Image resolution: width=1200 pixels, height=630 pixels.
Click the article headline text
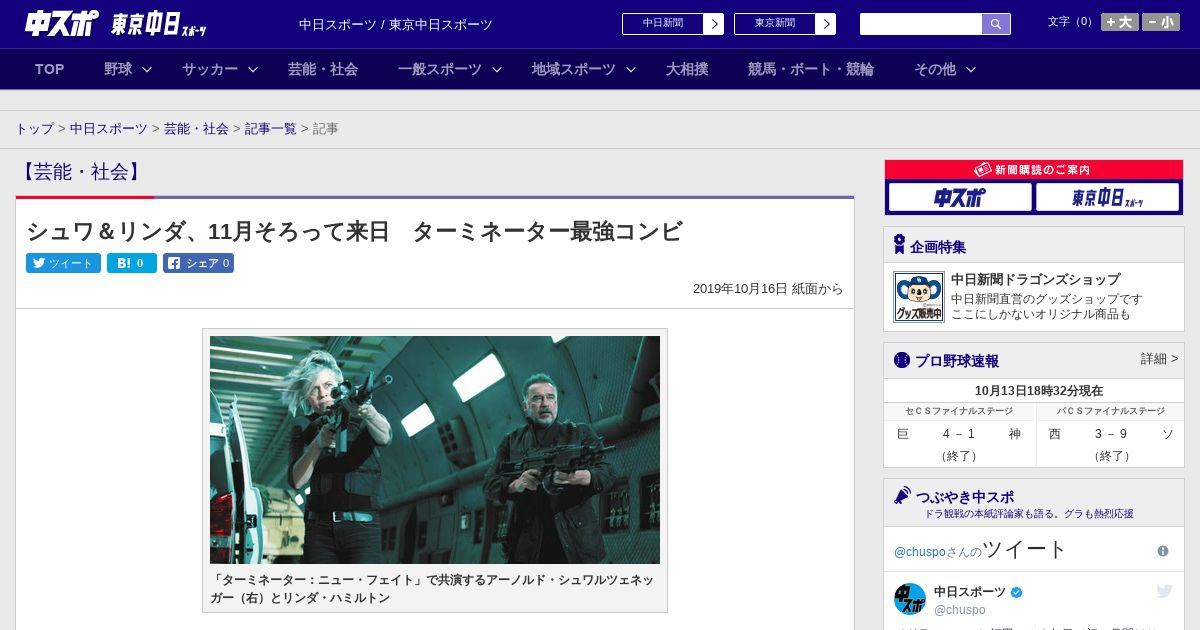coord(355,232)
